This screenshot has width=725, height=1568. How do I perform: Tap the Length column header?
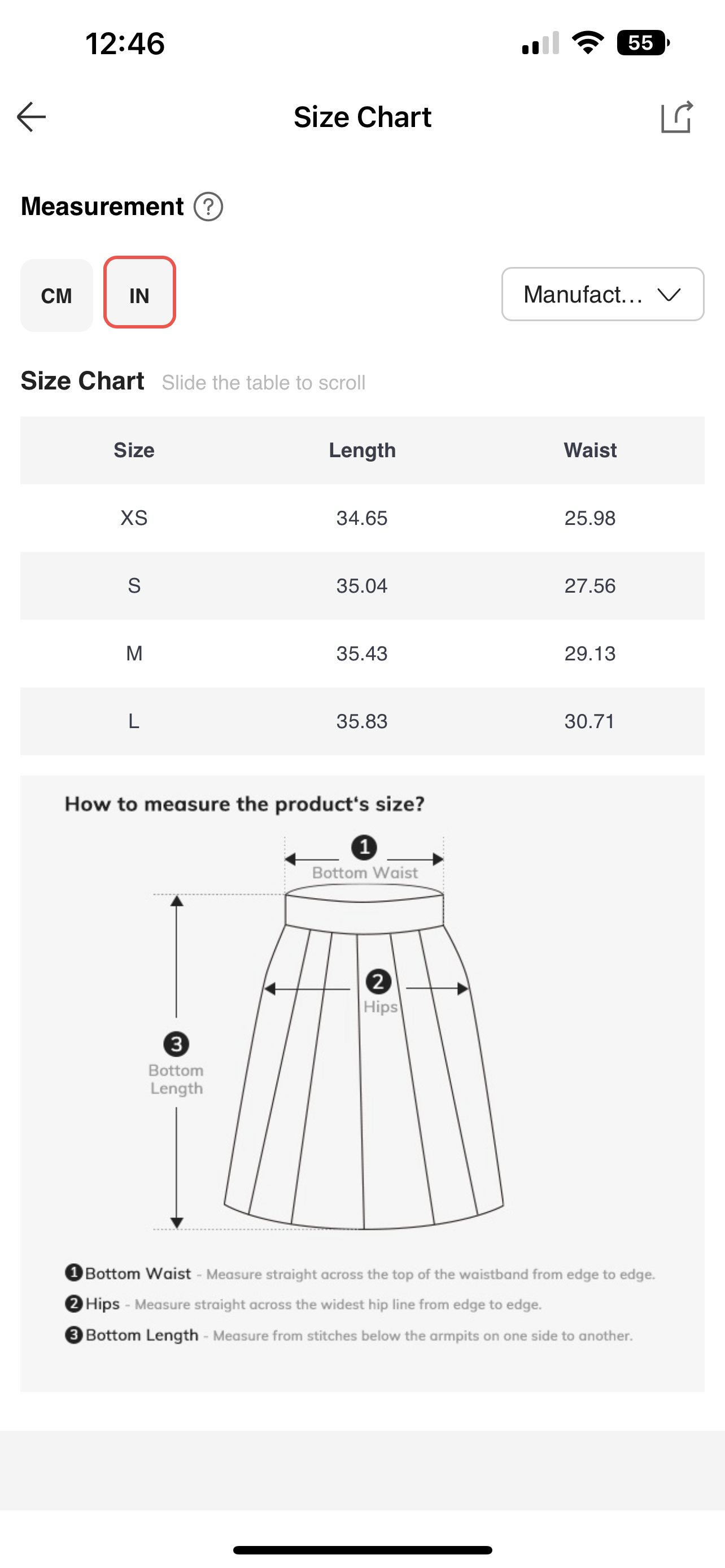362,450
